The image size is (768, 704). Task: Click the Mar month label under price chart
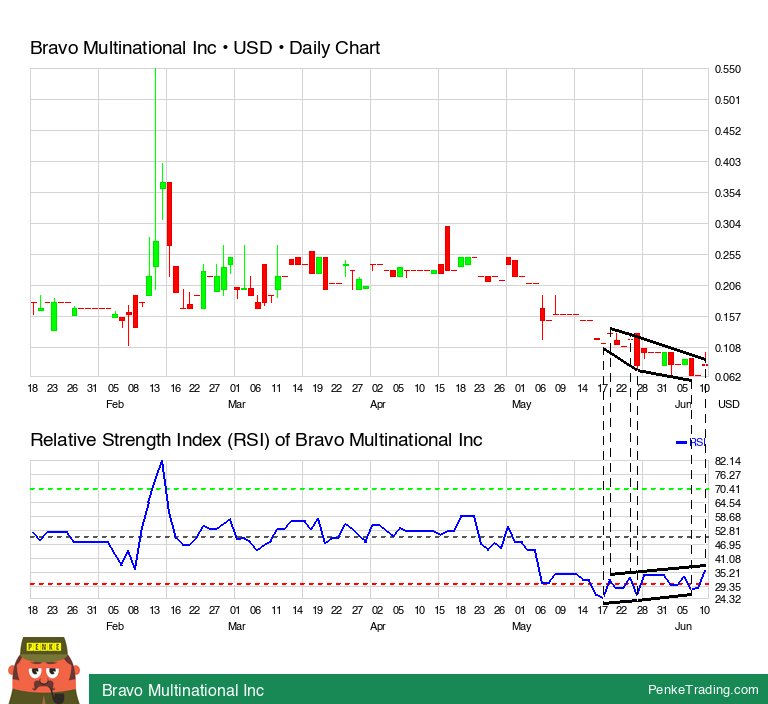(x=237, y=404)
